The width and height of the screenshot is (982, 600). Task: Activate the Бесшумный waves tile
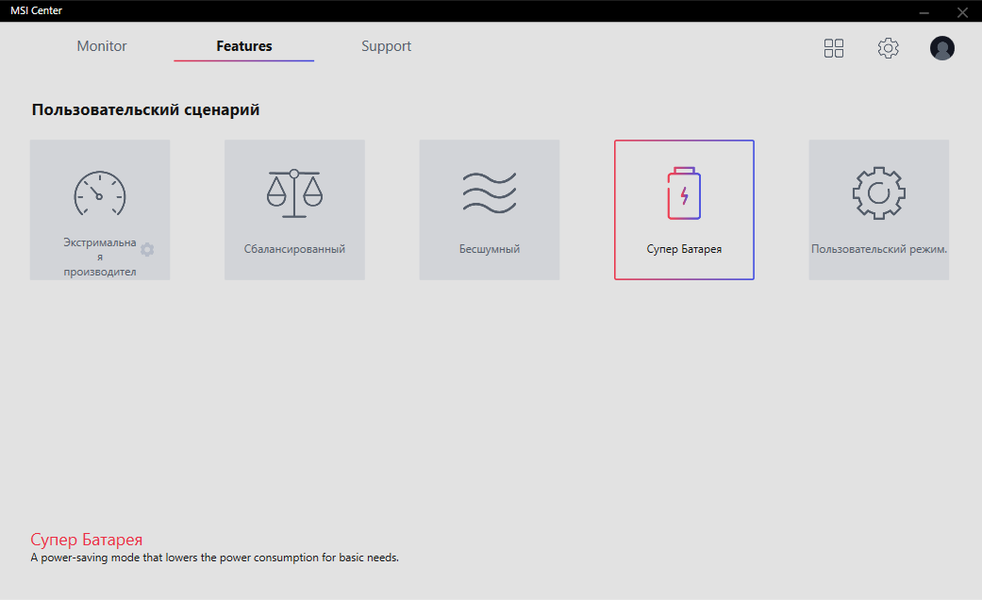[x=489, y=210]
